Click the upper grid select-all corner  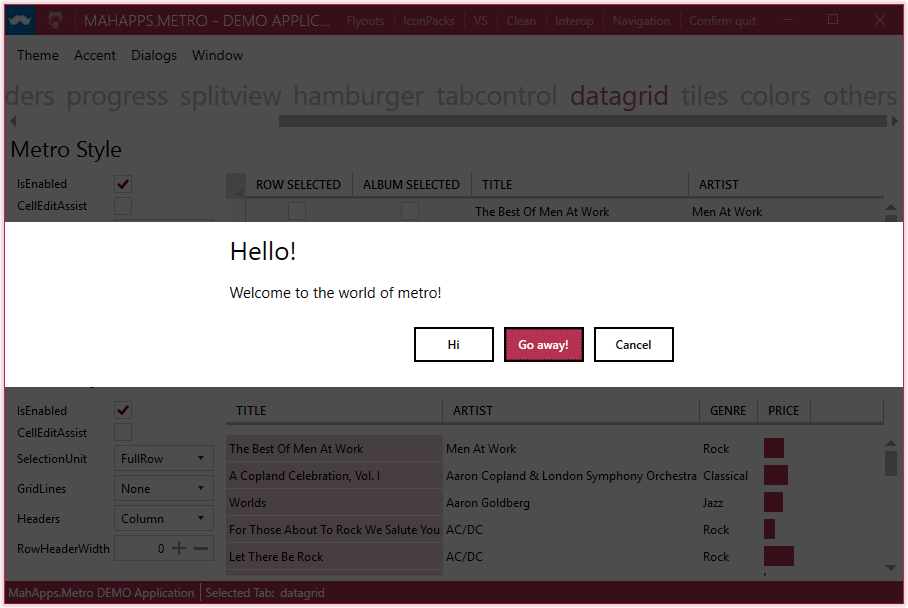click(236, 185)
